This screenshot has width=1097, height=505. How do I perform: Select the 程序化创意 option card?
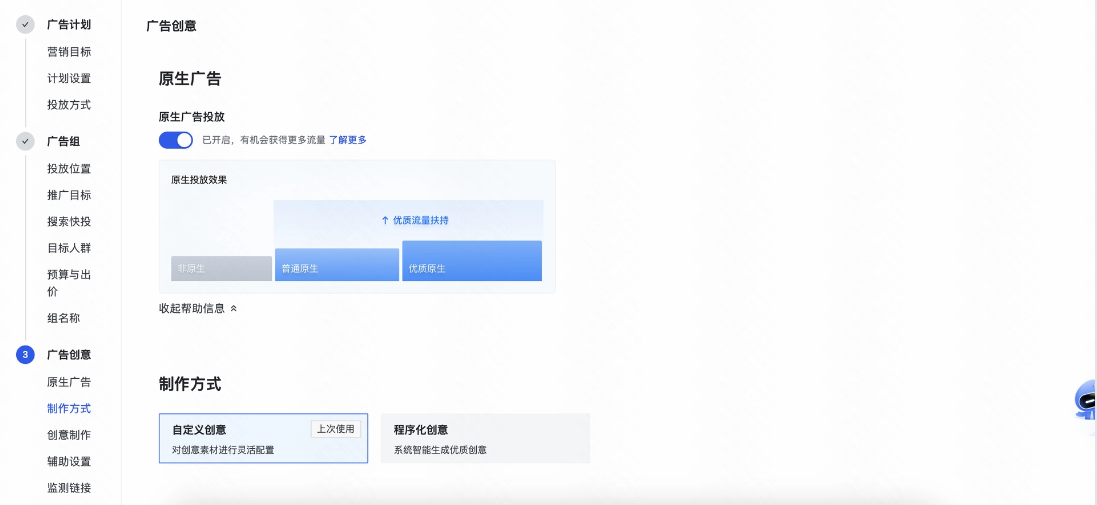point(485,439)
